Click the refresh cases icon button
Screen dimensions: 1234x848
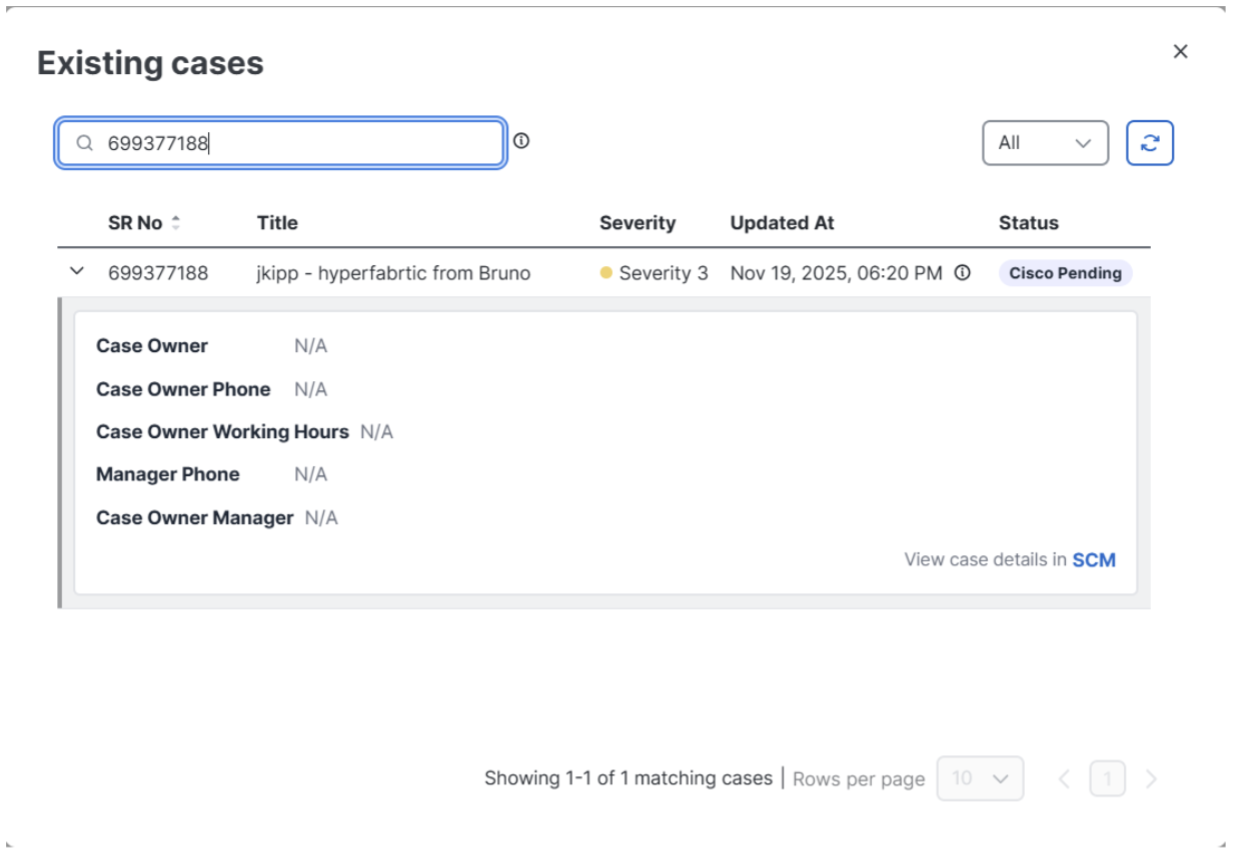tap(1149, 143)
